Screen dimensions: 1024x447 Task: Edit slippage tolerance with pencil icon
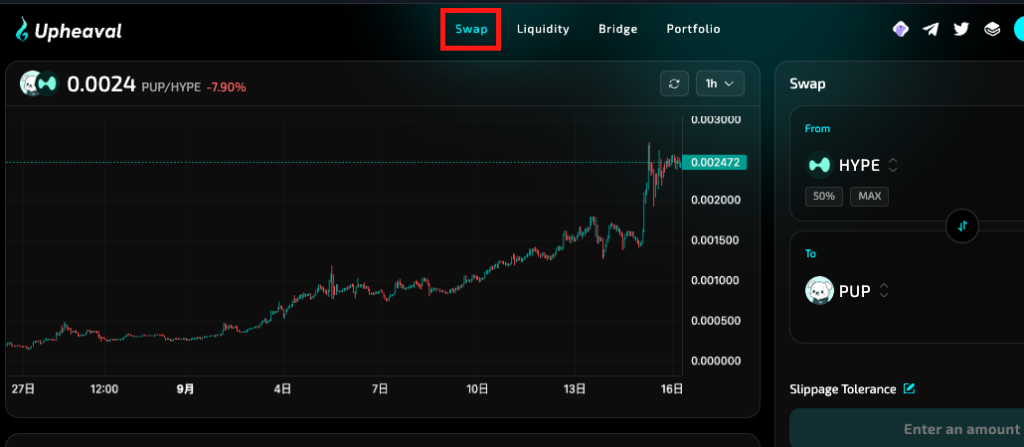909,389
